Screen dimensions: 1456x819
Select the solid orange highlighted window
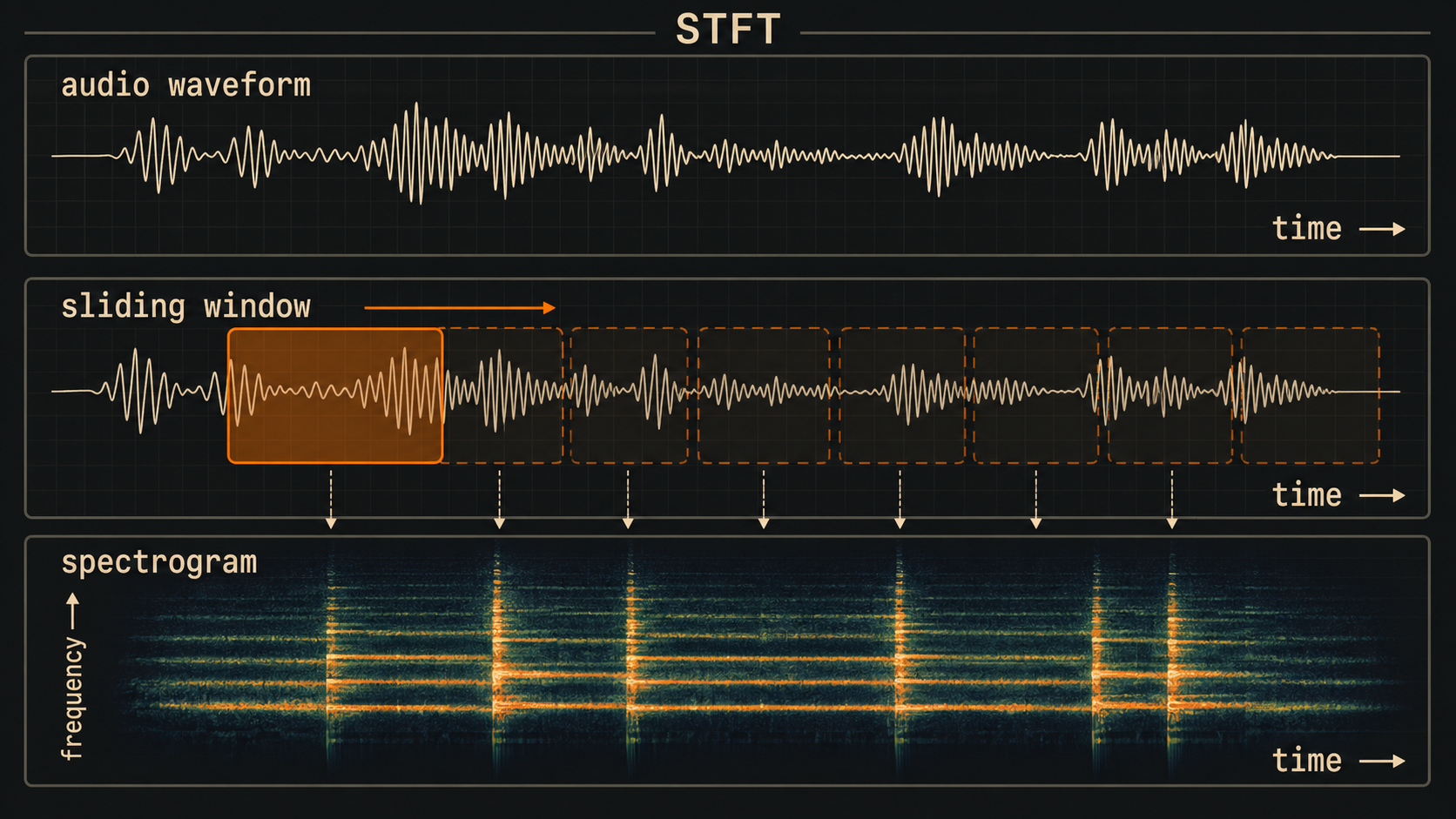pyautogui.click(x=335, y=396)
